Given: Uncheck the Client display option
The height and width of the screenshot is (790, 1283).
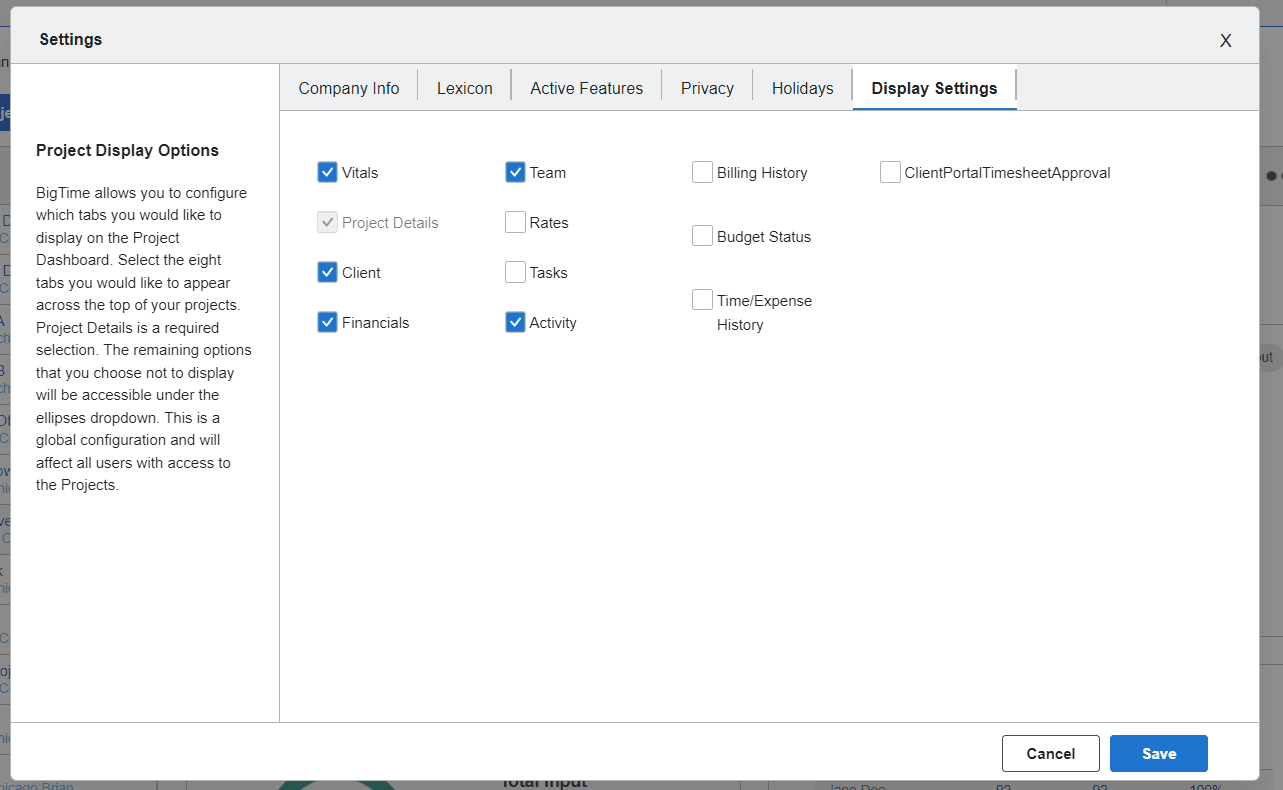Looking at the screenshot, I should point(327,272).
